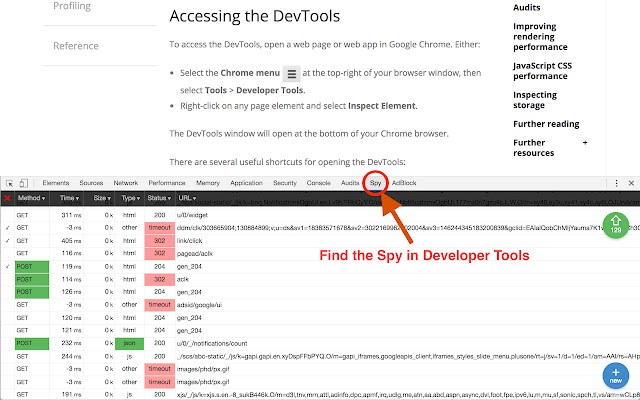Viewport: 640px width, 400px height.
Task: Open the Memory tab
Action: (208, 183)
